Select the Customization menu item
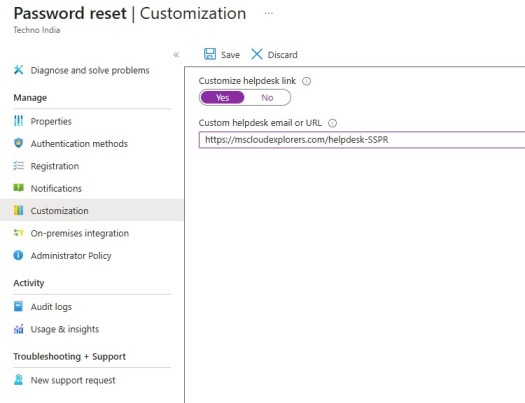This screenshot has height=403, width=525. pyautogui.click(x=91, y=211)
